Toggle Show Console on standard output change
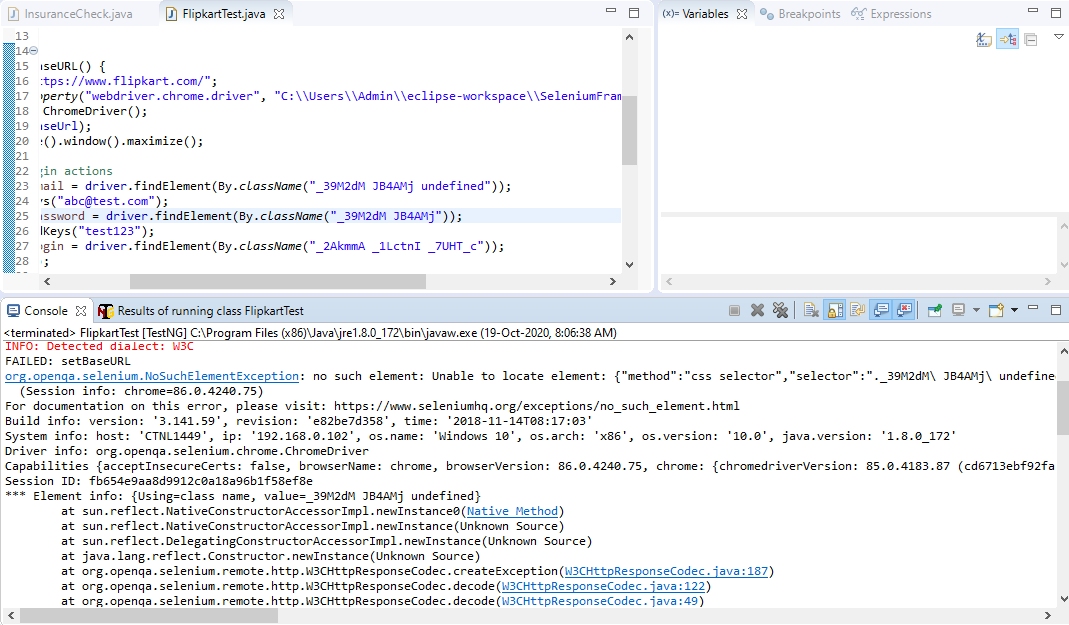 tap(880, 310)
